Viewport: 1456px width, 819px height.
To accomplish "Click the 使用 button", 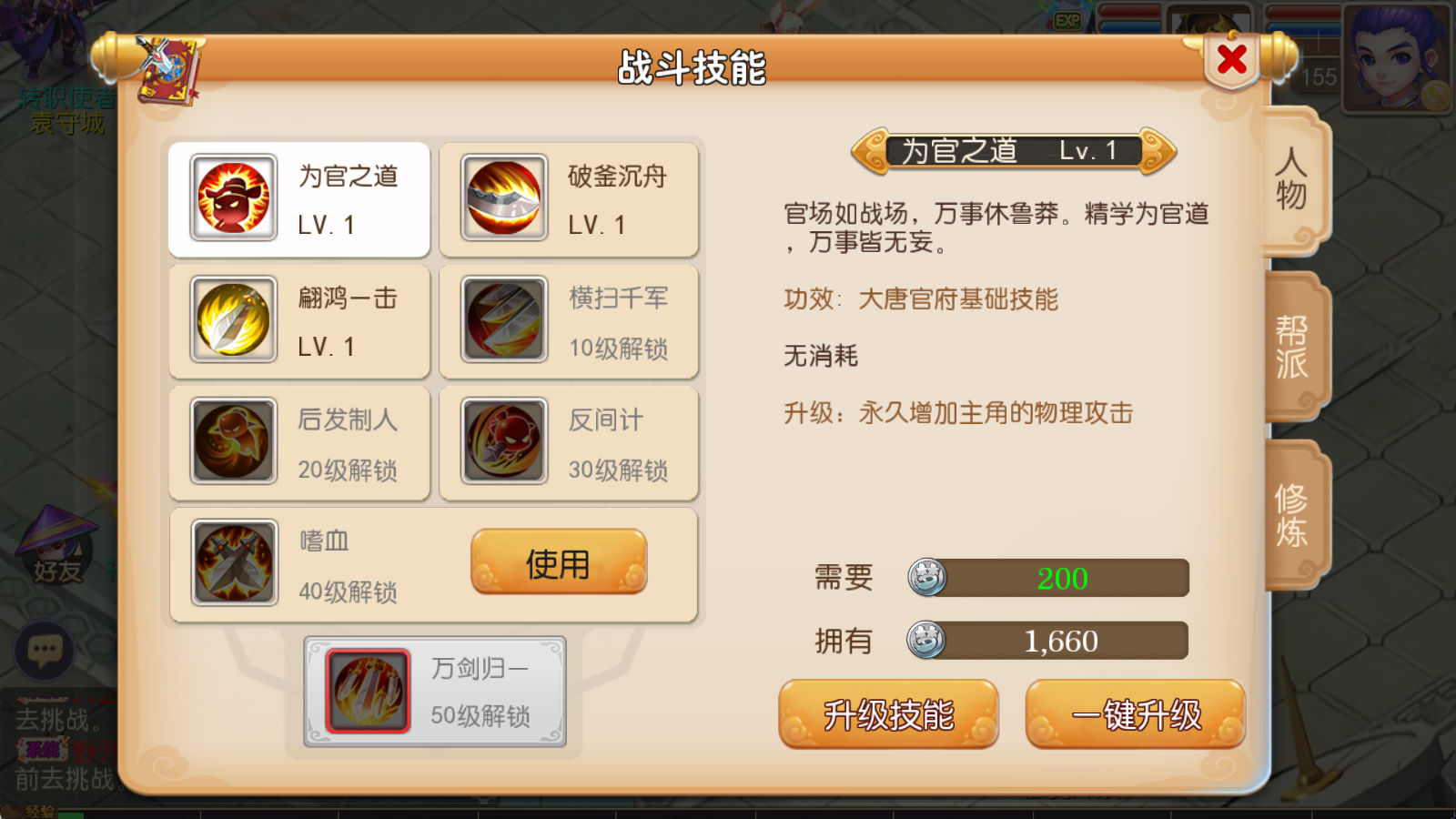I will coord(559,562).
